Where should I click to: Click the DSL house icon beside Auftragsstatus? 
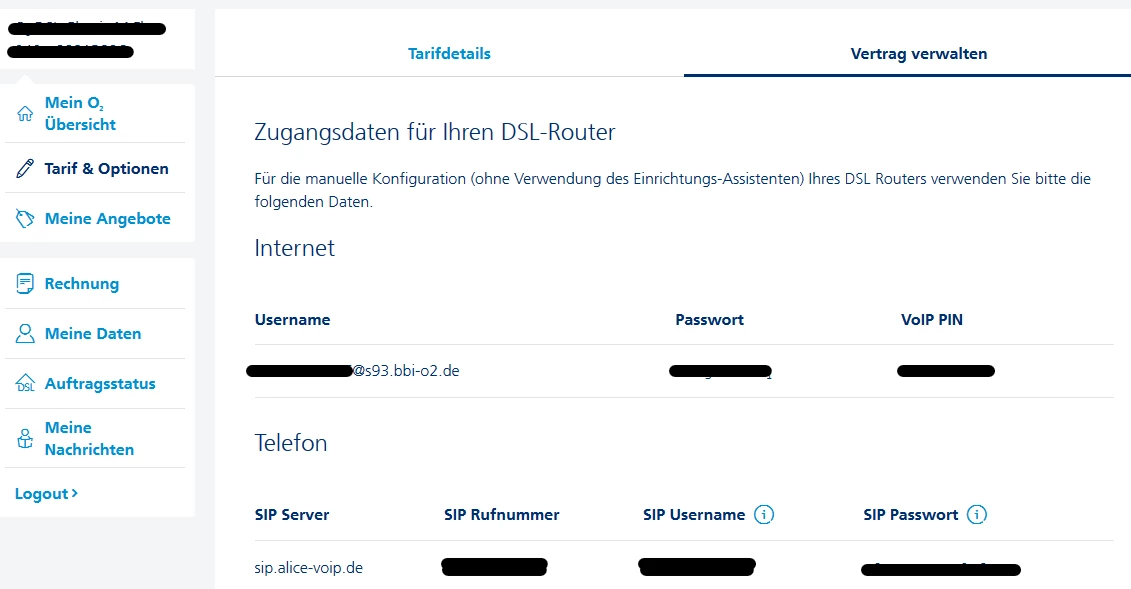pos(26,384)
